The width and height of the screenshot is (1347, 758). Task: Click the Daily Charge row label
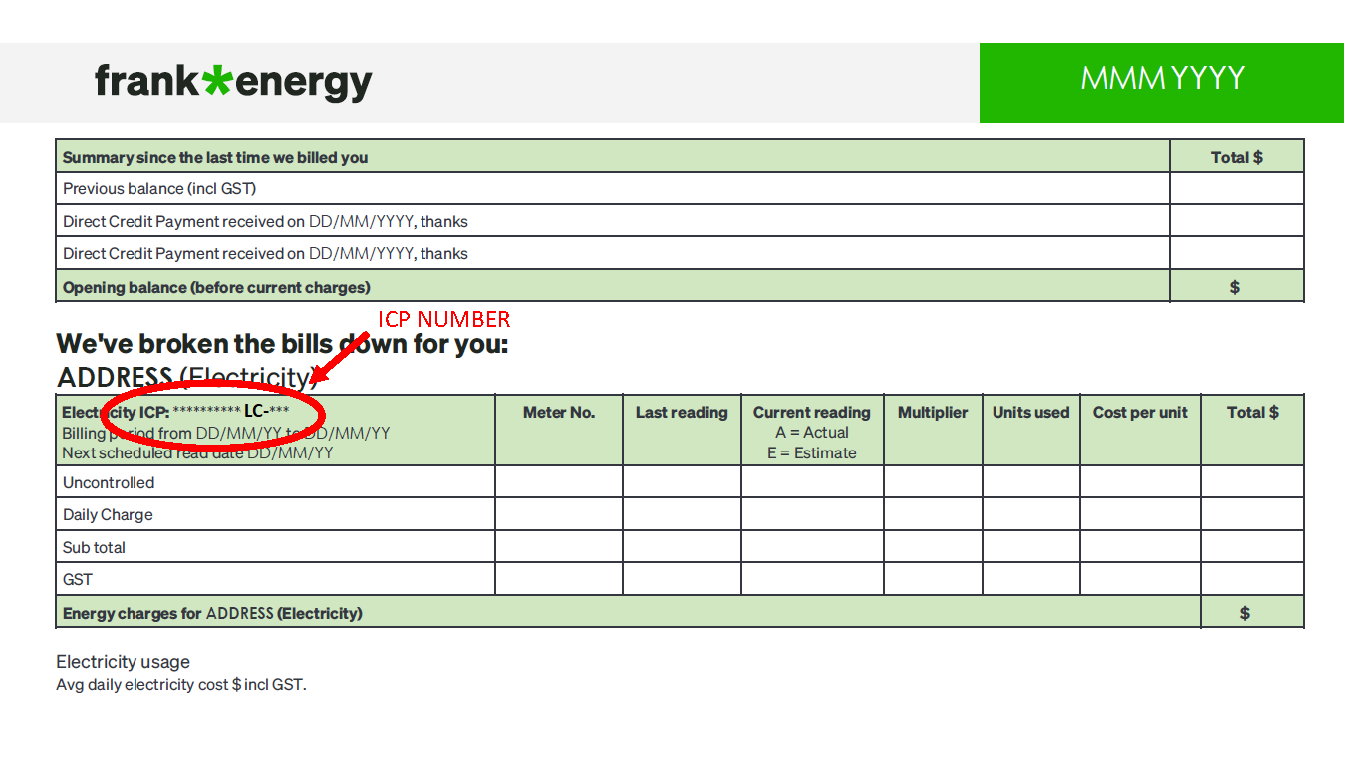[x=108, y=515]
